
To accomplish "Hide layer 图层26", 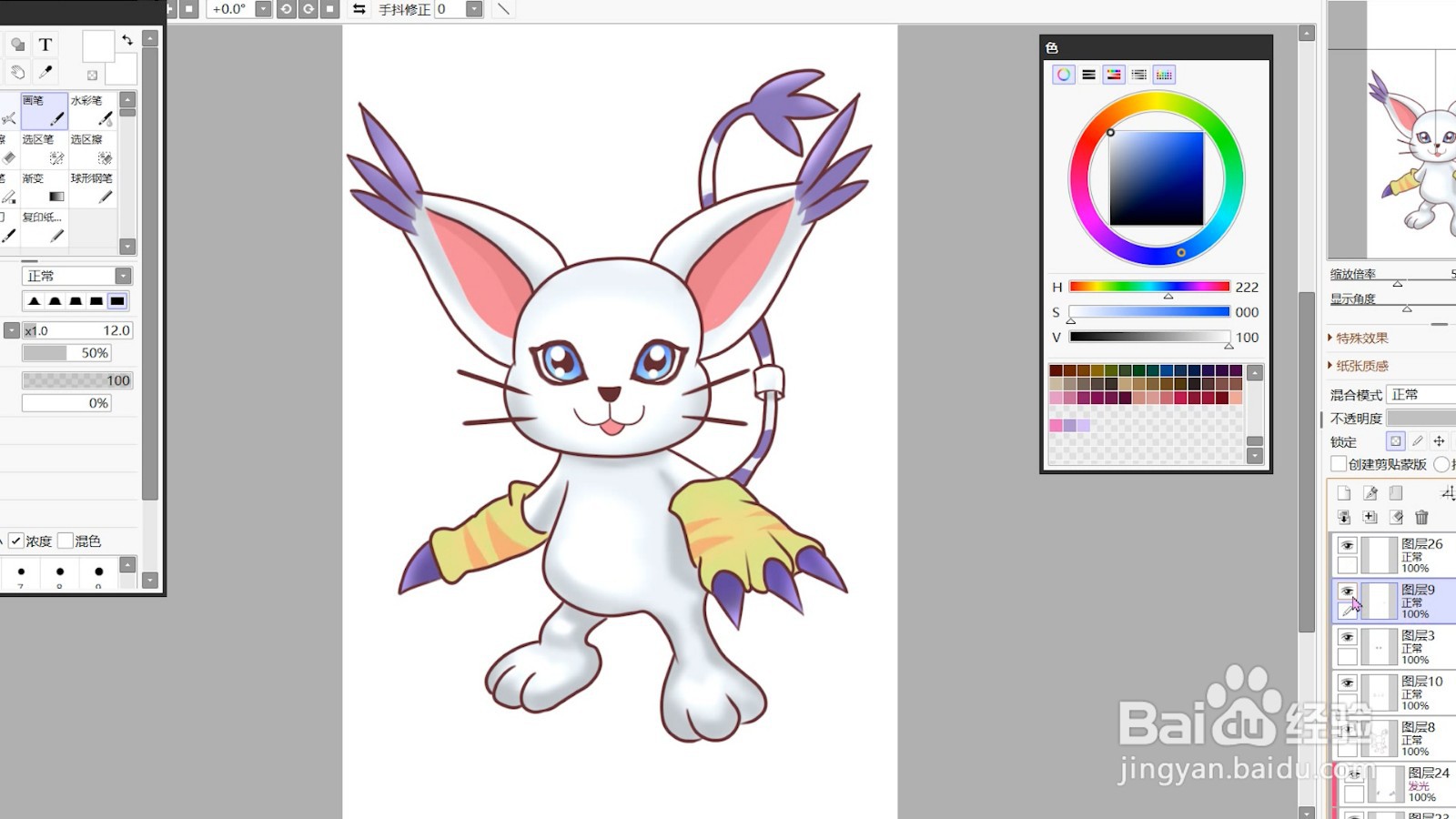I will pyautogui.click(x=1347, y=545).
